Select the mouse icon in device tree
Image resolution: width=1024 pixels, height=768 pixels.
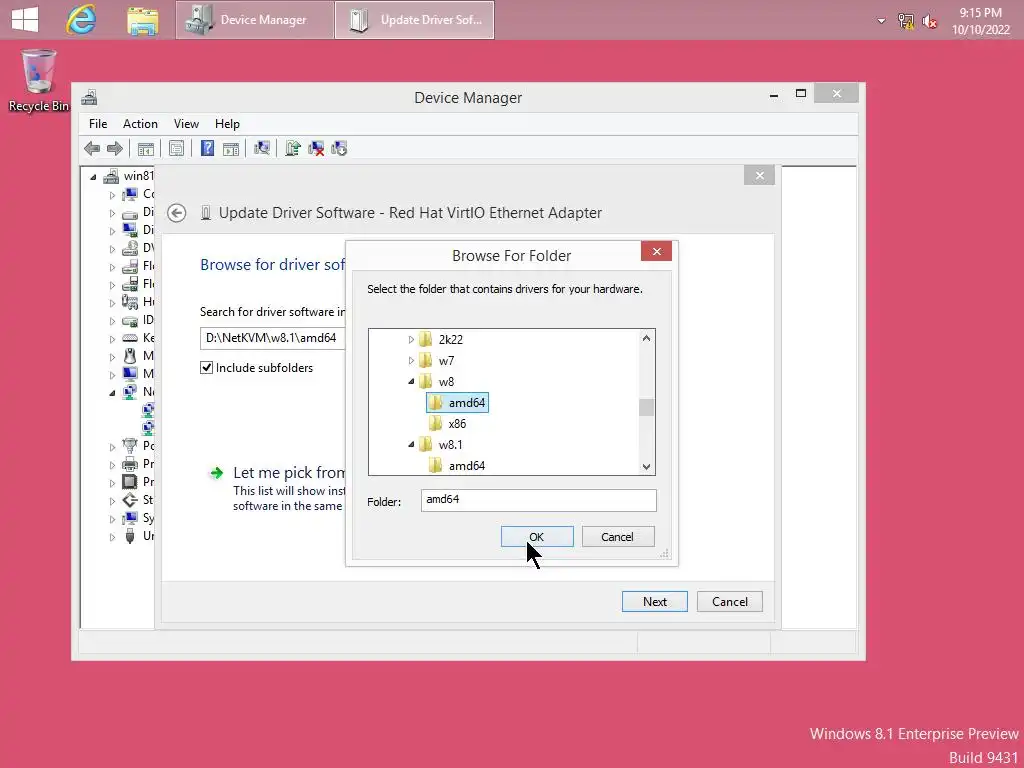tap(130, 356)
